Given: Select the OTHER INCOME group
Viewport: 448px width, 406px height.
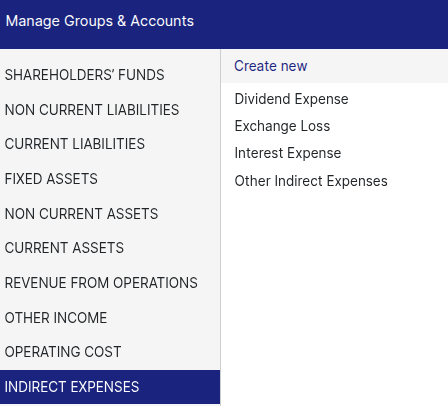Looking at the screenshot, I should click(110, 317).
